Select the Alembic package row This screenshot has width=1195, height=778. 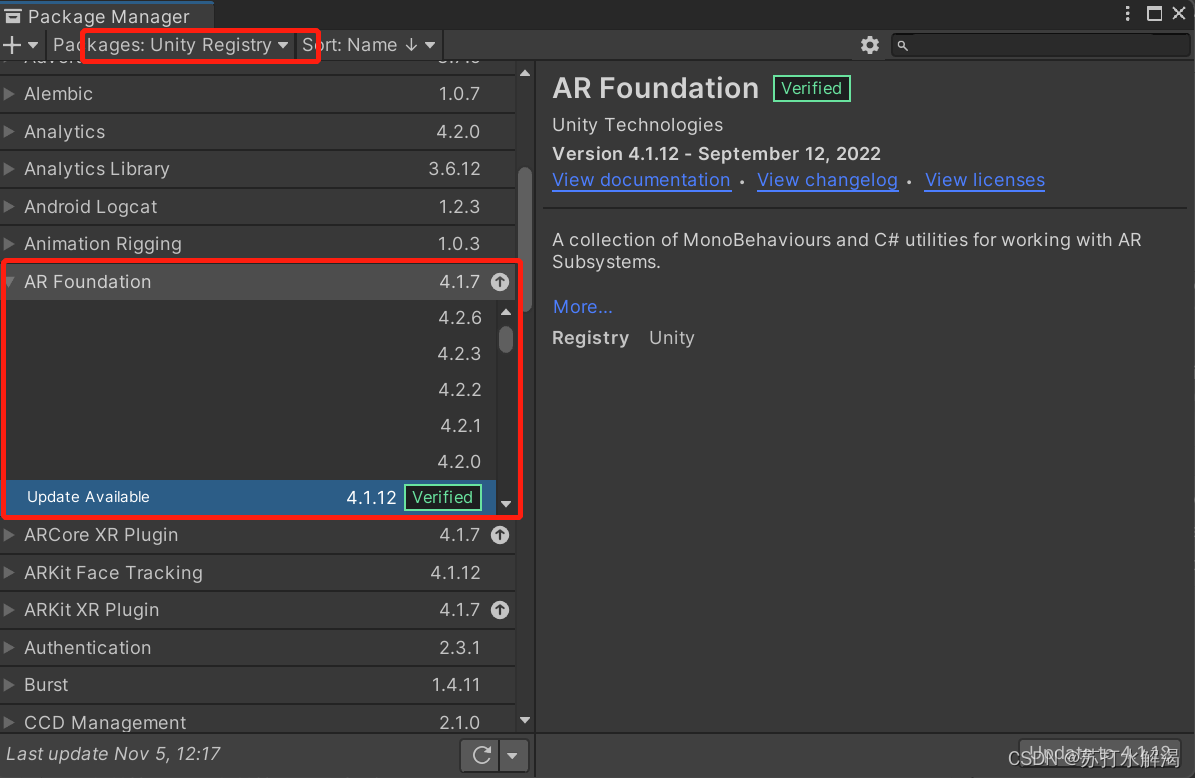coord(258,94)
